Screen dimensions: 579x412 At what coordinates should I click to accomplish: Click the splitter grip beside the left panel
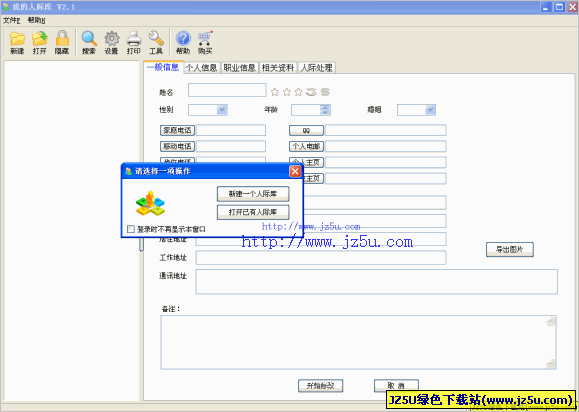click(141, 244)
